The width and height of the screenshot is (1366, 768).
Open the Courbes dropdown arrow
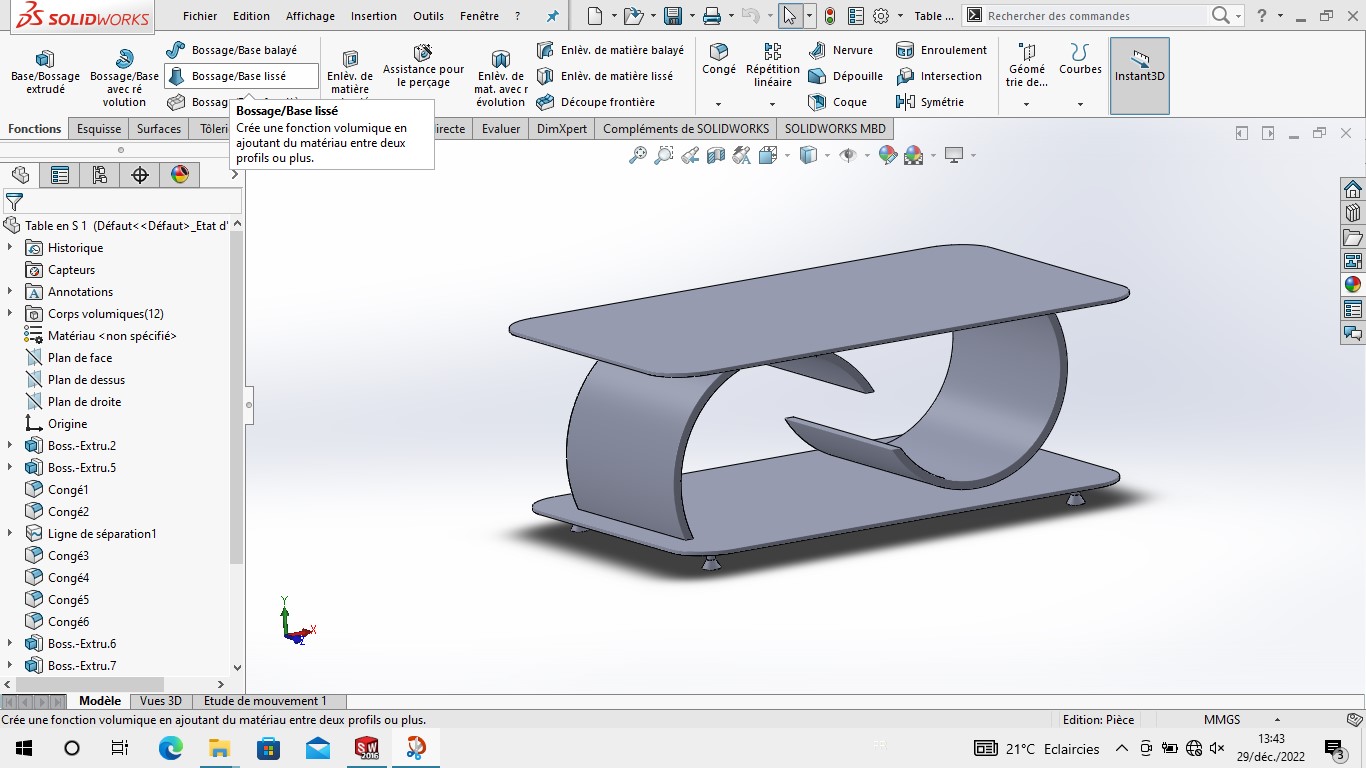pyautogui.click(x=1080, y=104)
